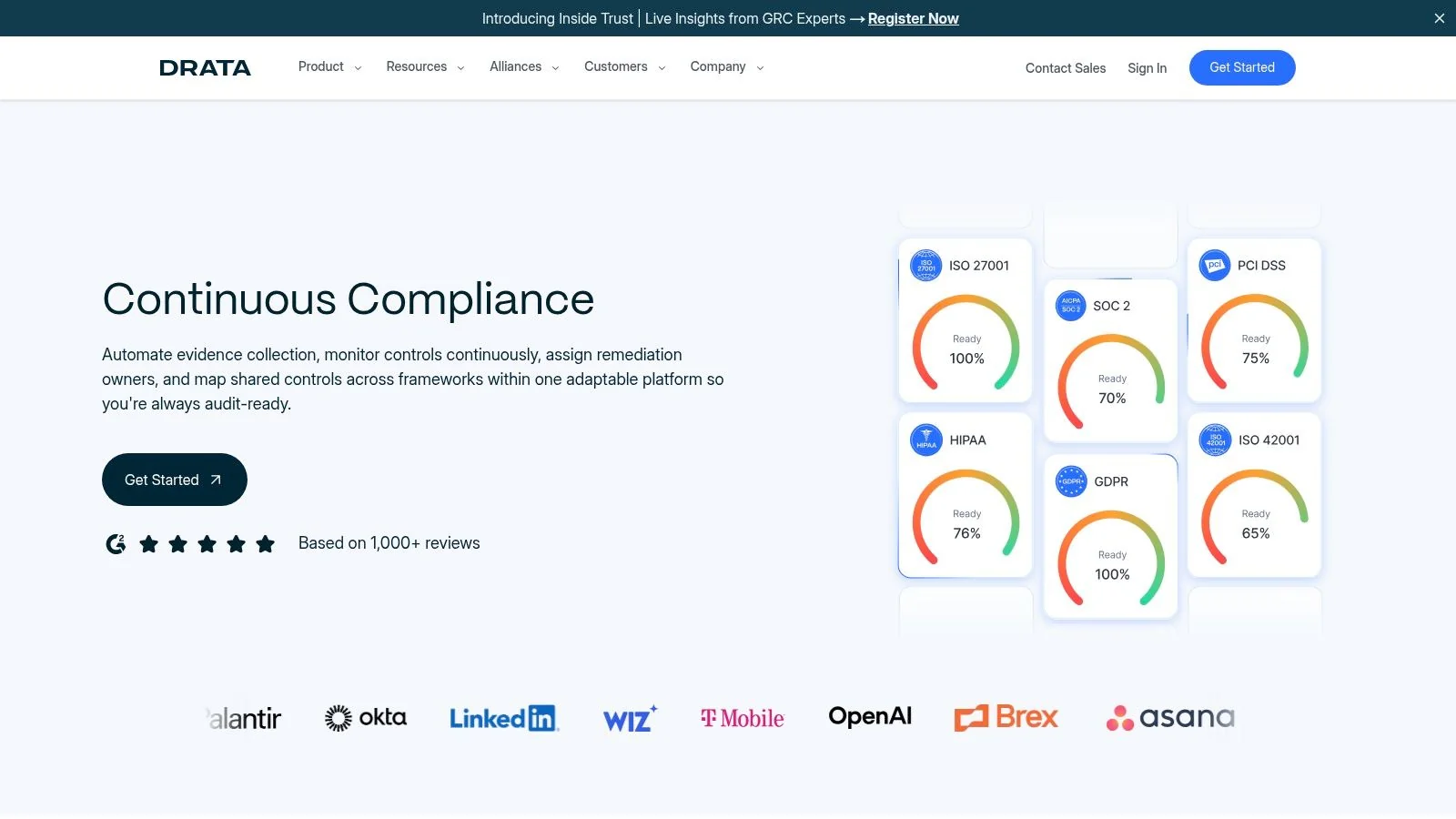The height and width of the screenshot is (819, 1456).
Task: Dismiss the Inside Trust announcement banner
Action: 1438,18
